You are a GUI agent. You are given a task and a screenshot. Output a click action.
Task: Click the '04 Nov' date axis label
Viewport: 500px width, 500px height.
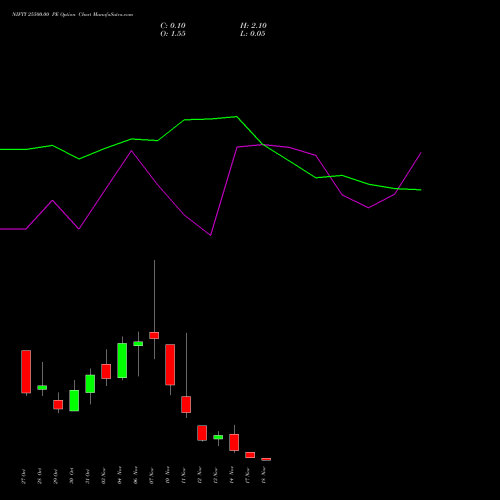[119, 475]
